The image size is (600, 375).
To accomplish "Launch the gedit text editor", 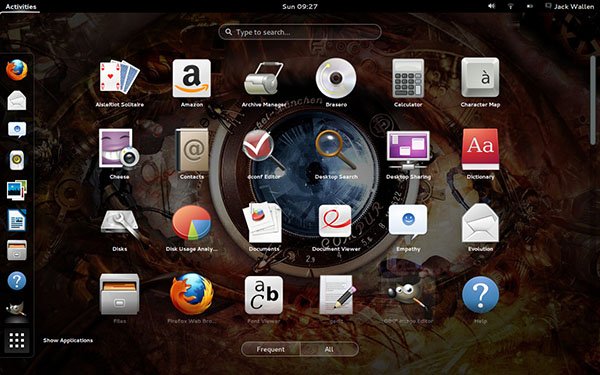I will pos(337,295).
